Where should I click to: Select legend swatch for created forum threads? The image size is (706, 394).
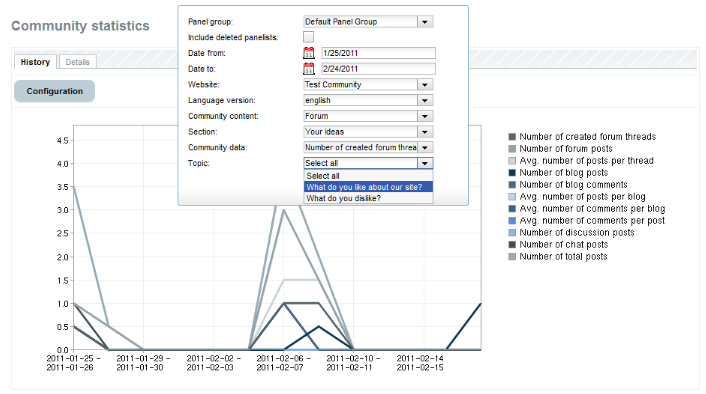512,137
